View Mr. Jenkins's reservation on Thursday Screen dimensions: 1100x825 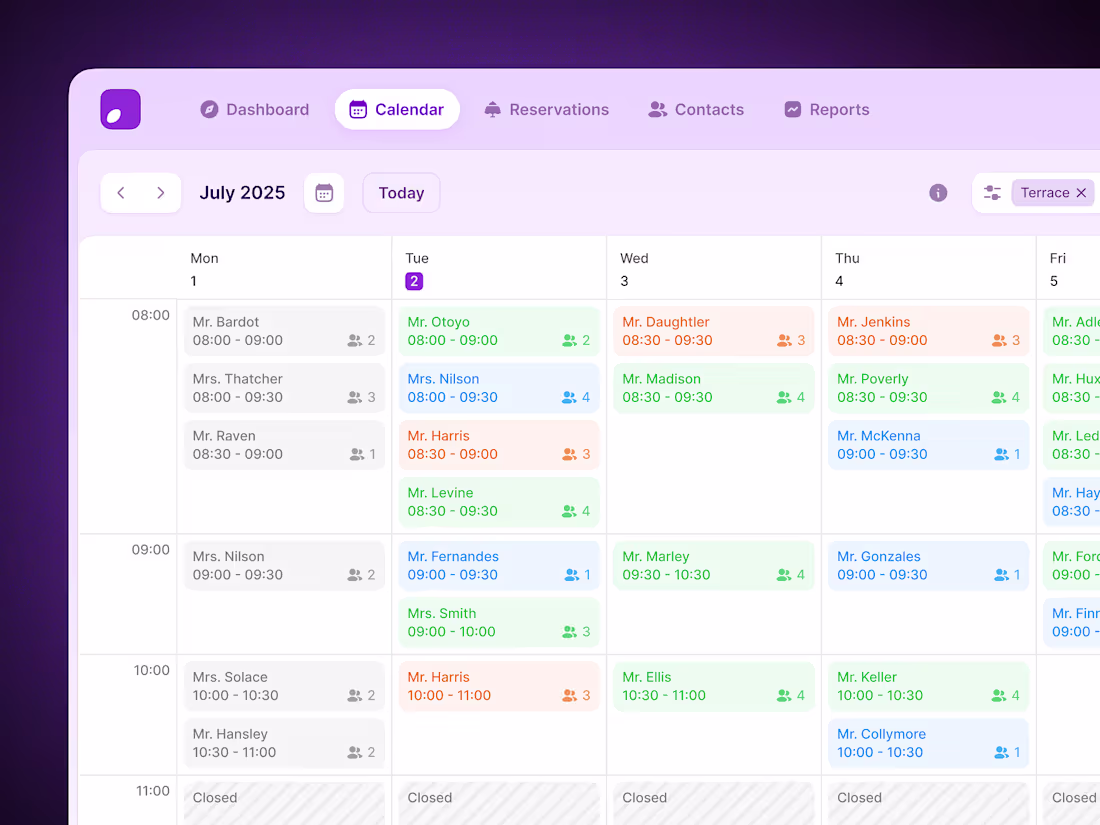[928, 331]
